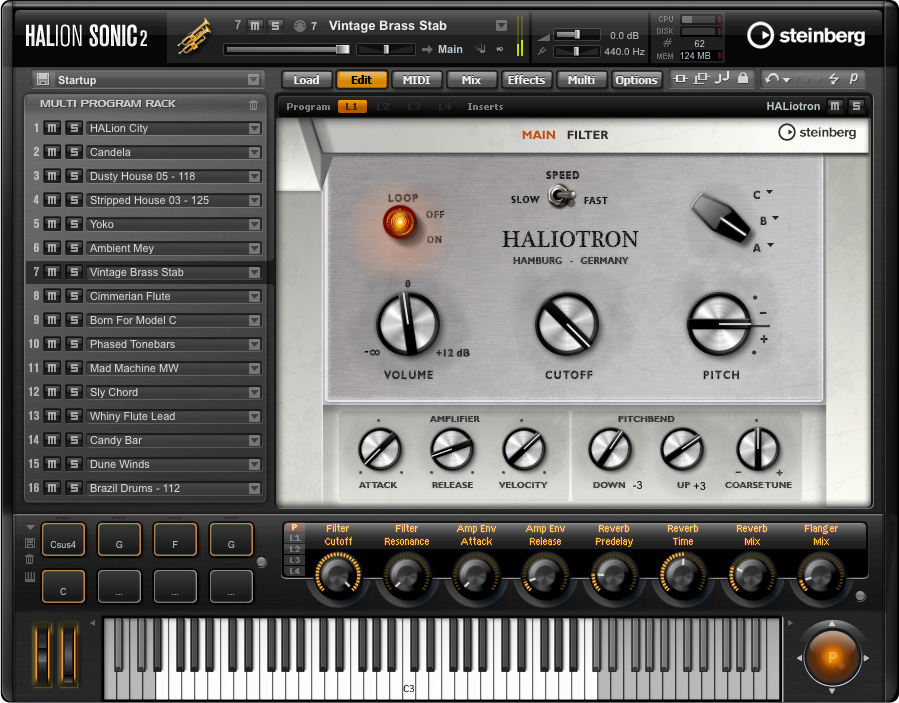Click the keyboard icon left of trigger pads
The width and height of the screenshot is (899, 703).
tap(30, 577)
